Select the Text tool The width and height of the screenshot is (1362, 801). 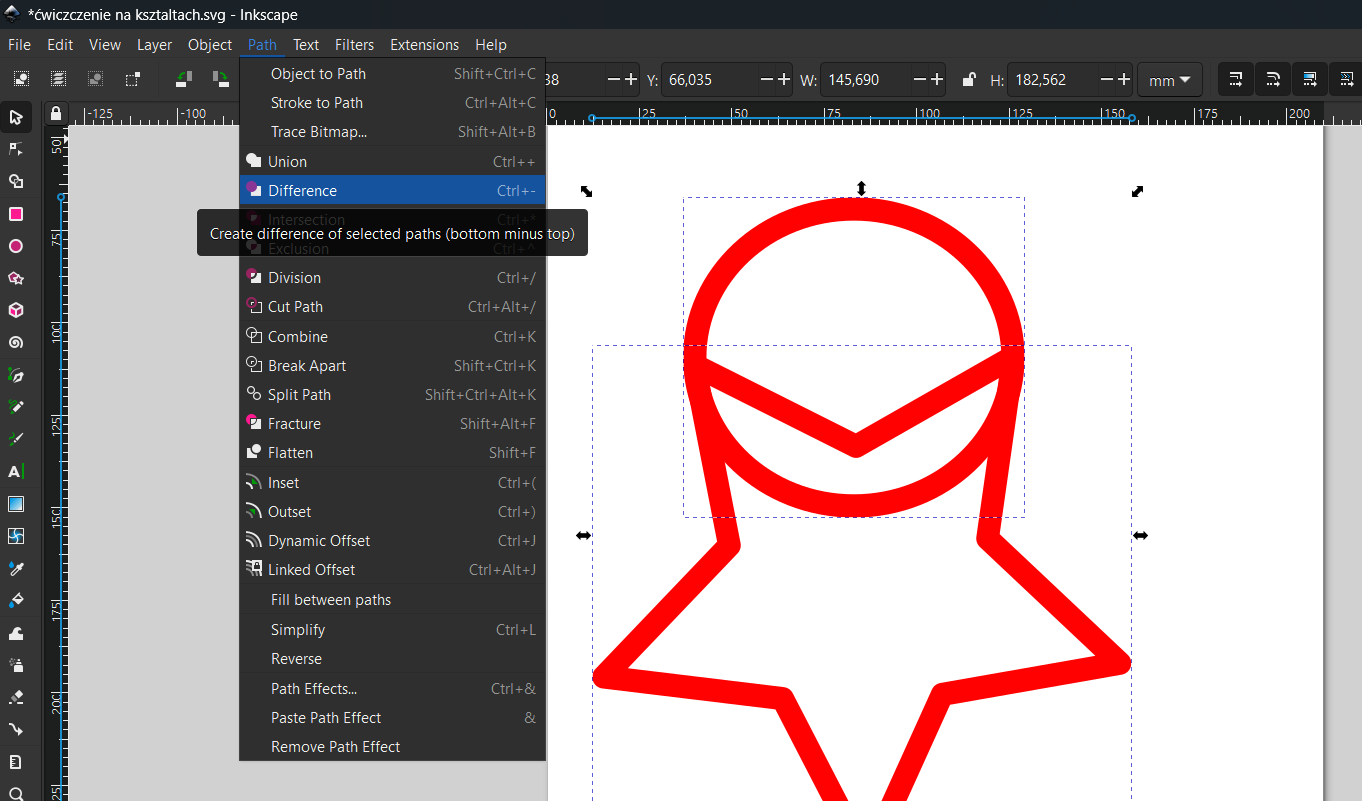pyautogui.click(x=16, y=471)
